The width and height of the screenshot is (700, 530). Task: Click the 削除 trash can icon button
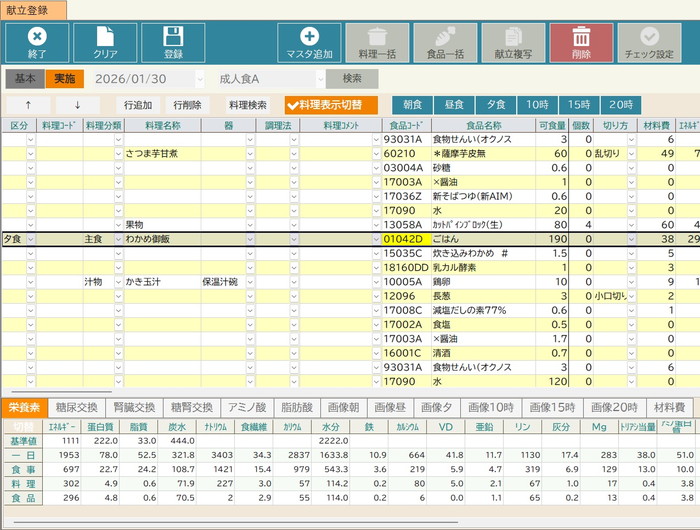581,43
